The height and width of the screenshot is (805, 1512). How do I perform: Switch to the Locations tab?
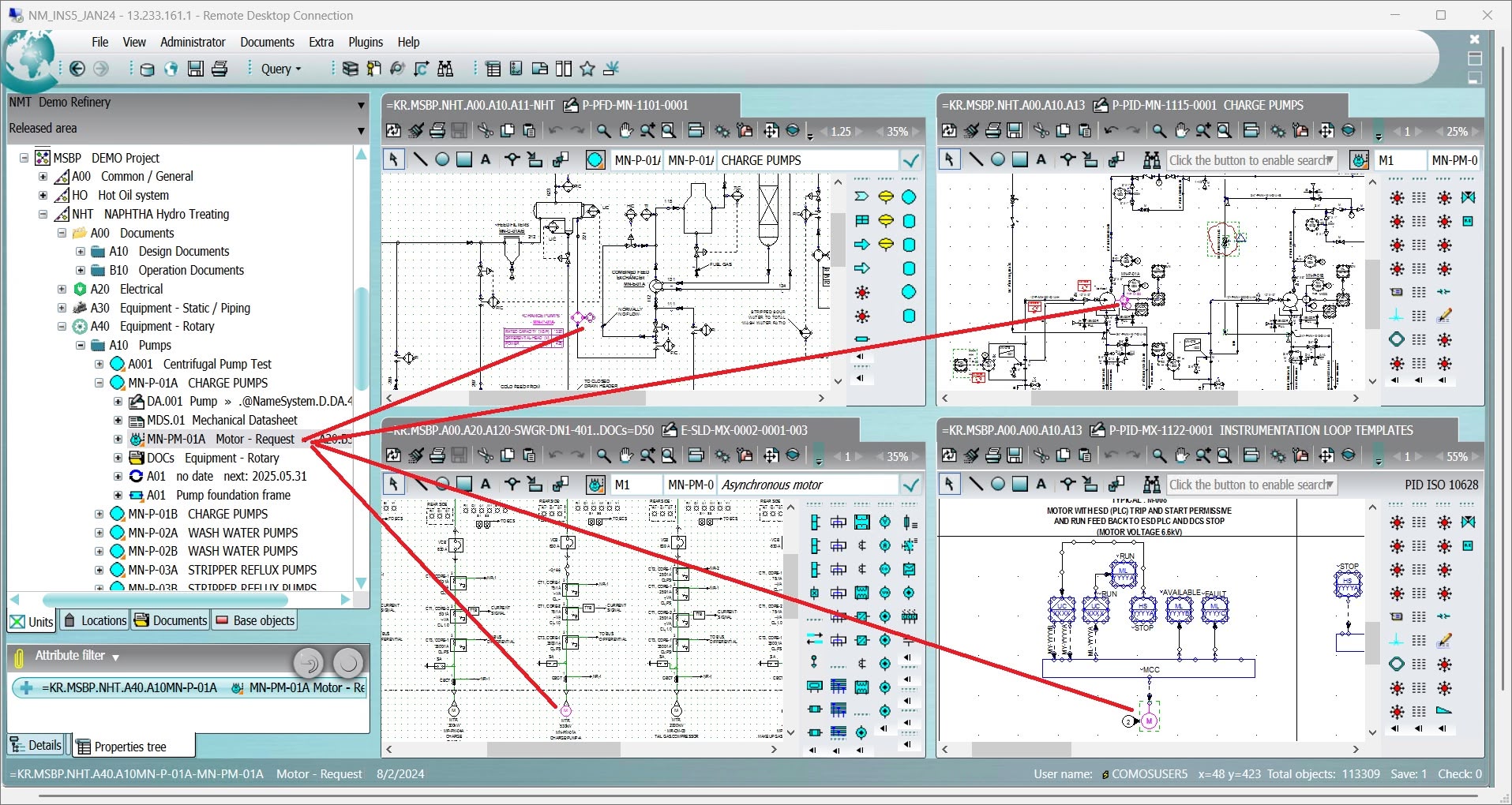pyautogui.click(x=96, y=620)
